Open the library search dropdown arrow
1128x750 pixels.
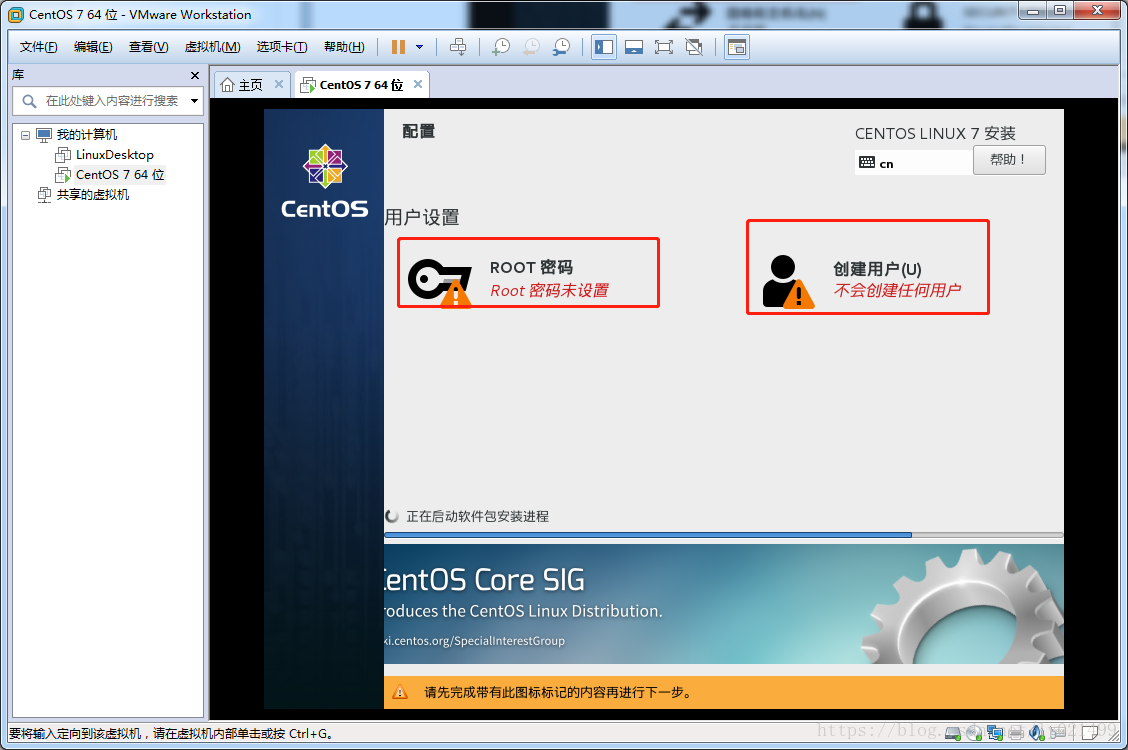tap(194, 101)
